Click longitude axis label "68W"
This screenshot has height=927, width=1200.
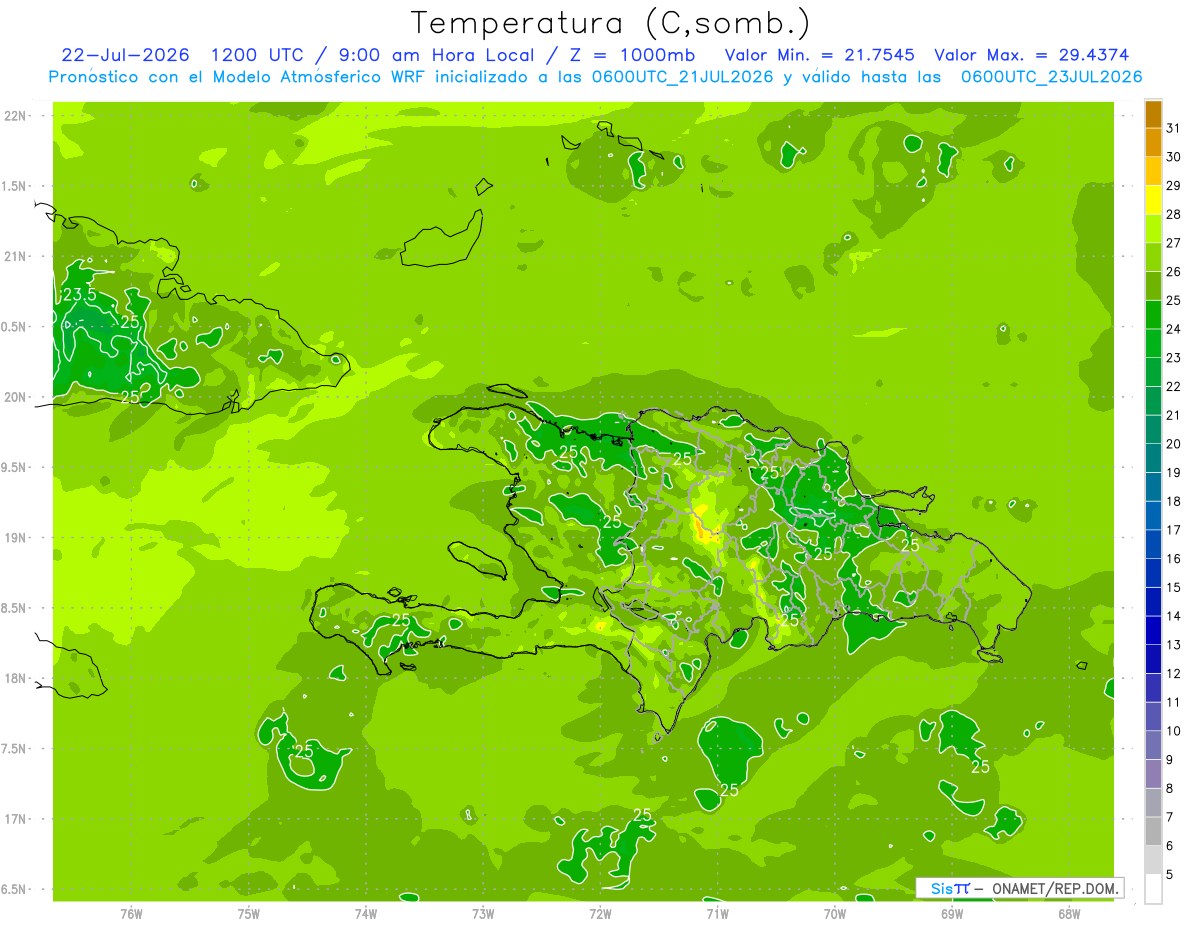click(x=1069, y=914)
